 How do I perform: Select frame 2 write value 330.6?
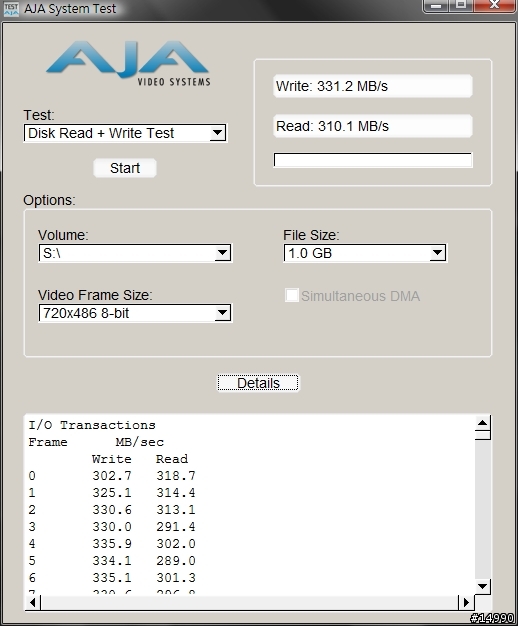click(x=112, y=510)
